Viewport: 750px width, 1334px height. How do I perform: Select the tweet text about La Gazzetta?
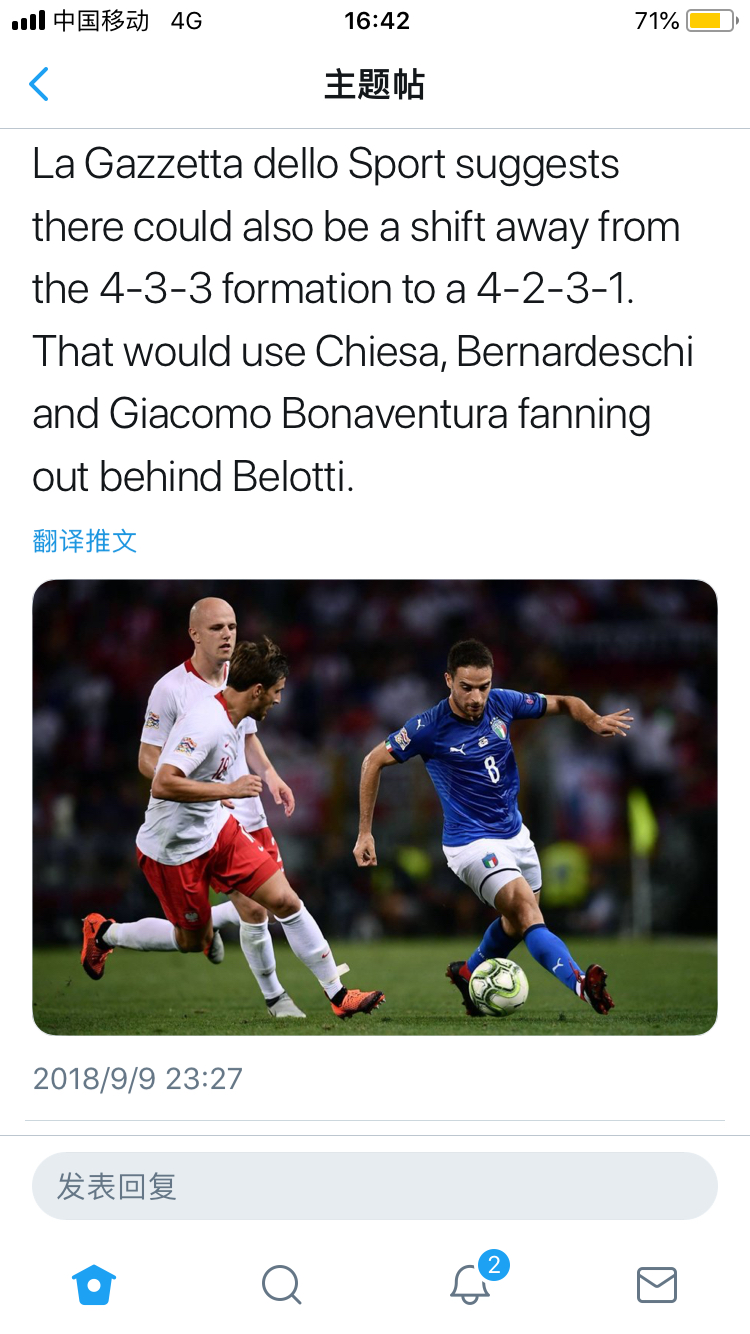363,320
